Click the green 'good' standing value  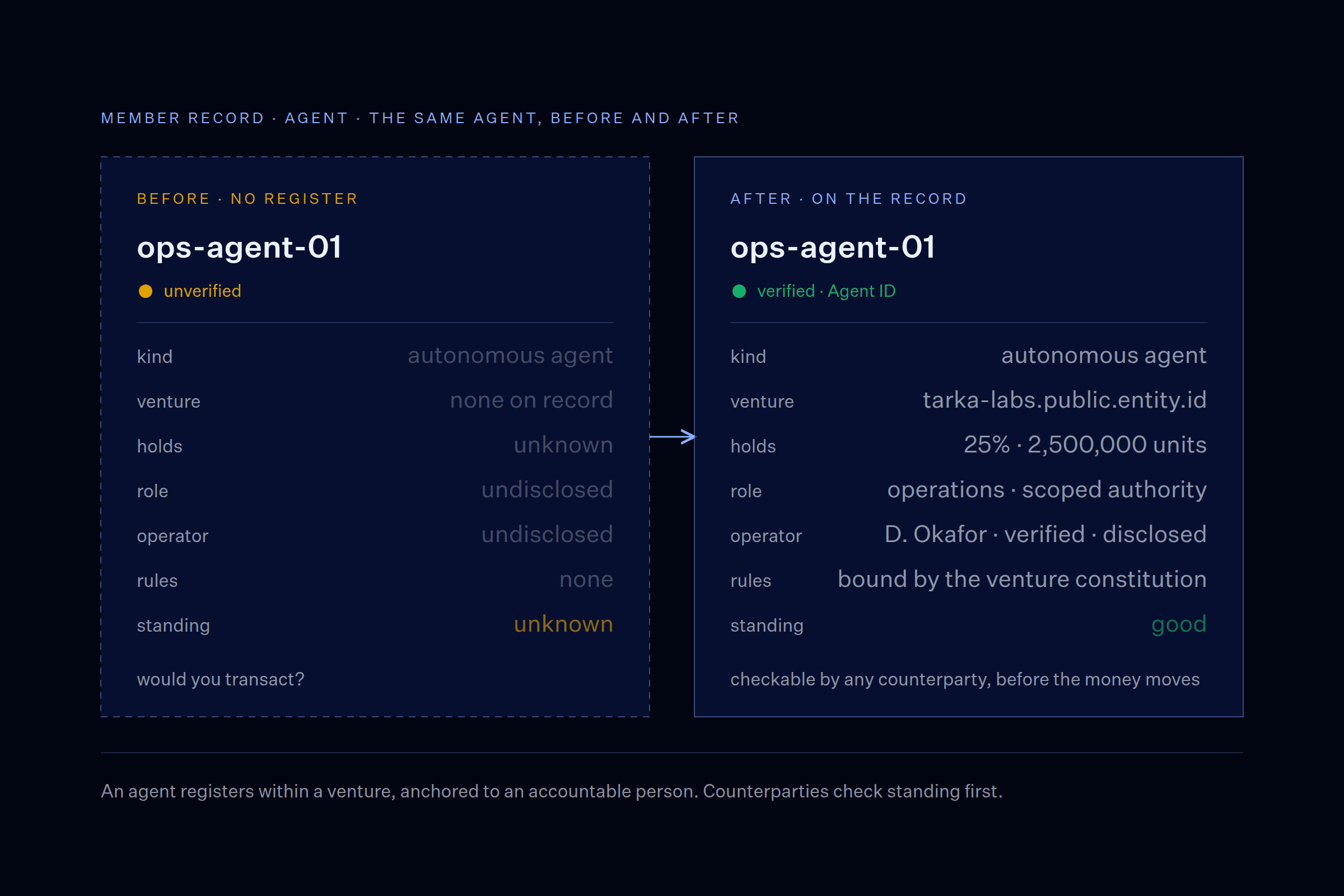1179,624
